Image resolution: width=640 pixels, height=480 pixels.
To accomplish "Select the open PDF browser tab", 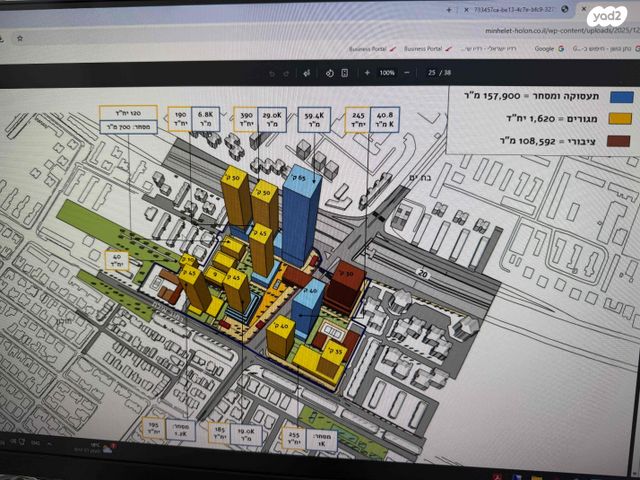I will click(515, 9).
